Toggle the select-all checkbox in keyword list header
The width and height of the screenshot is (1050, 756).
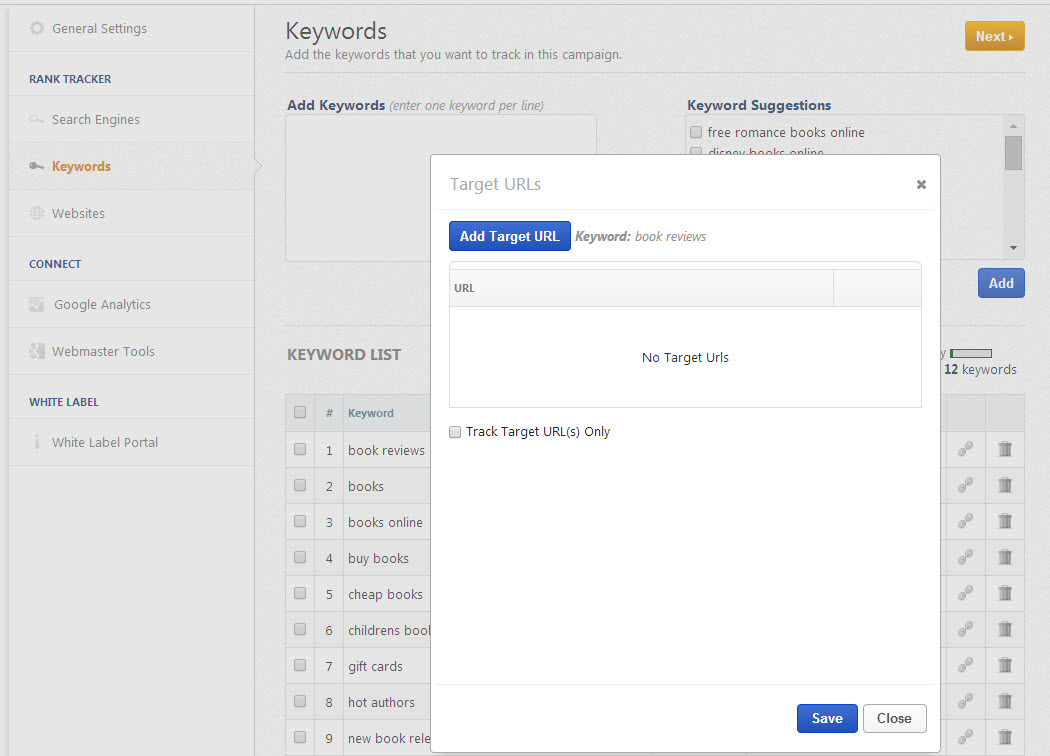[300, 412]
